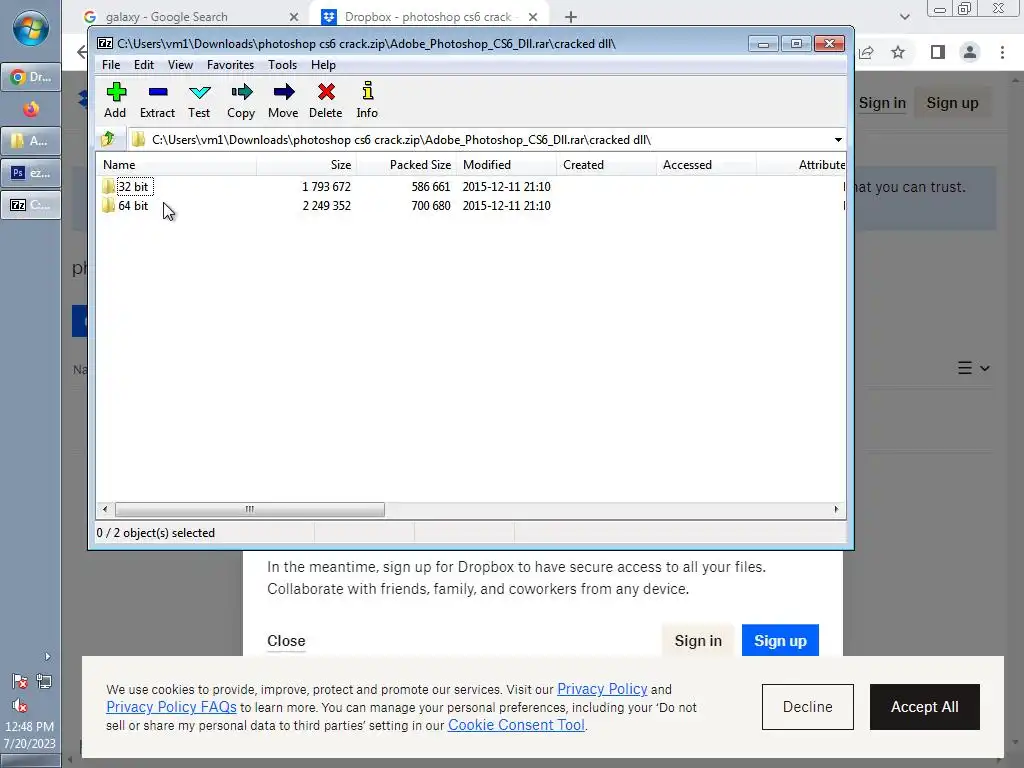This screenshot has width=1024, height=768.
Task: Expand the address path dropdown arrow
Action: click(x=838, y=140)
